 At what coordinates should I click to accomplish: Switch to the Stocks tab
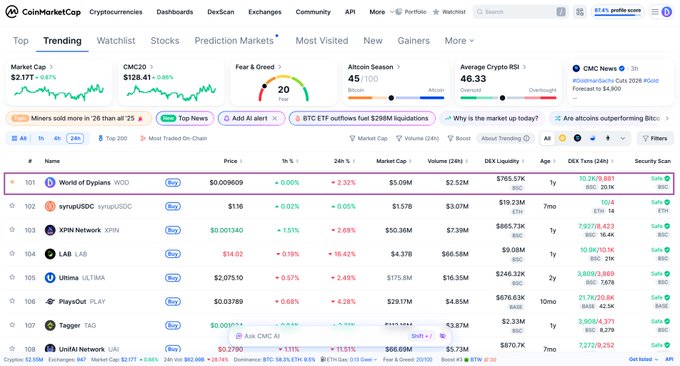pos(165,41)
